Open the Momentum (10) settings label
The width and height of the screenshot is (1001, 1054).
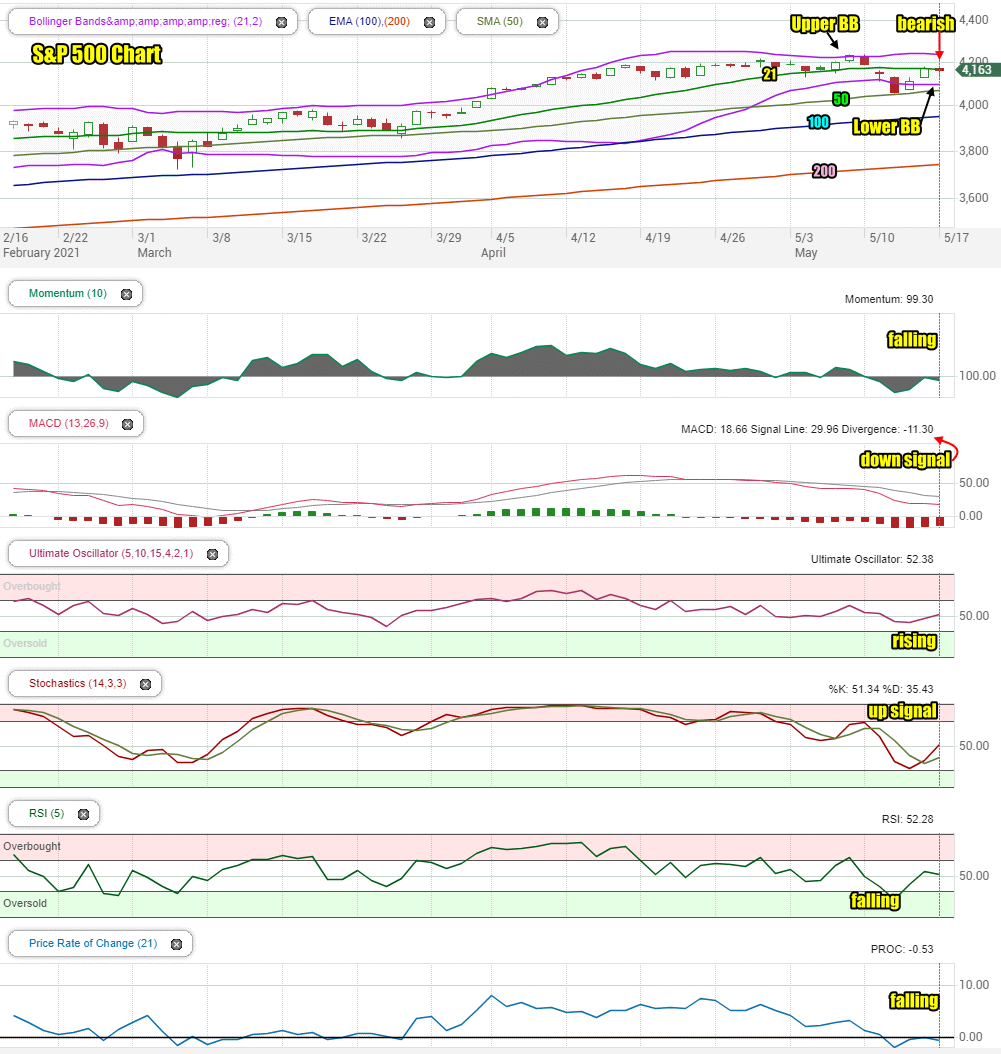[68, 293]
